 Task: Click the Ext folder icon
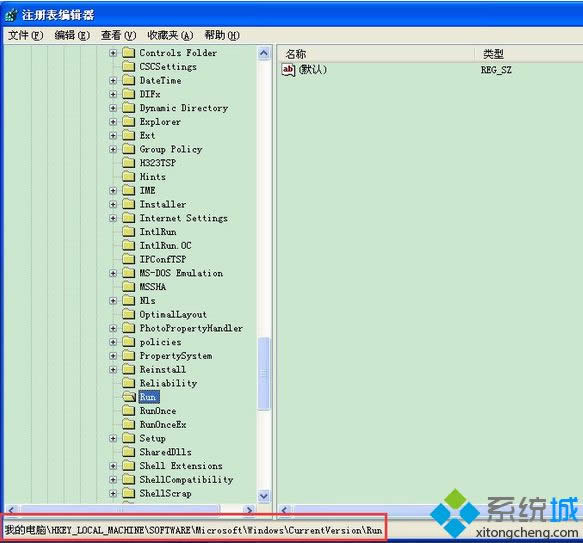129,135
